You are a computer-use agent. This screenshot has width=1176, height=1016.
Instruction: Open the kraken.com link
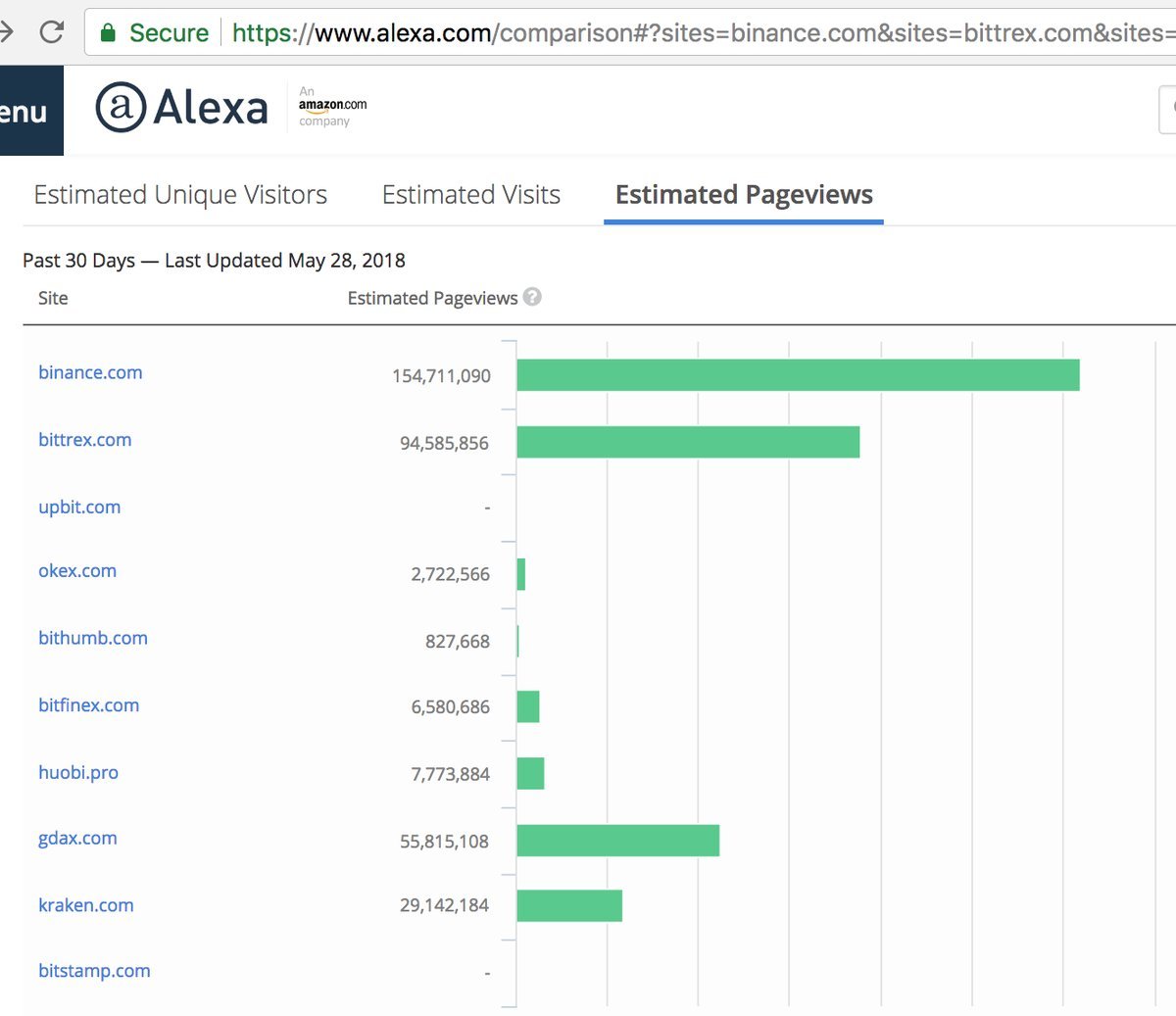(85, 905)
